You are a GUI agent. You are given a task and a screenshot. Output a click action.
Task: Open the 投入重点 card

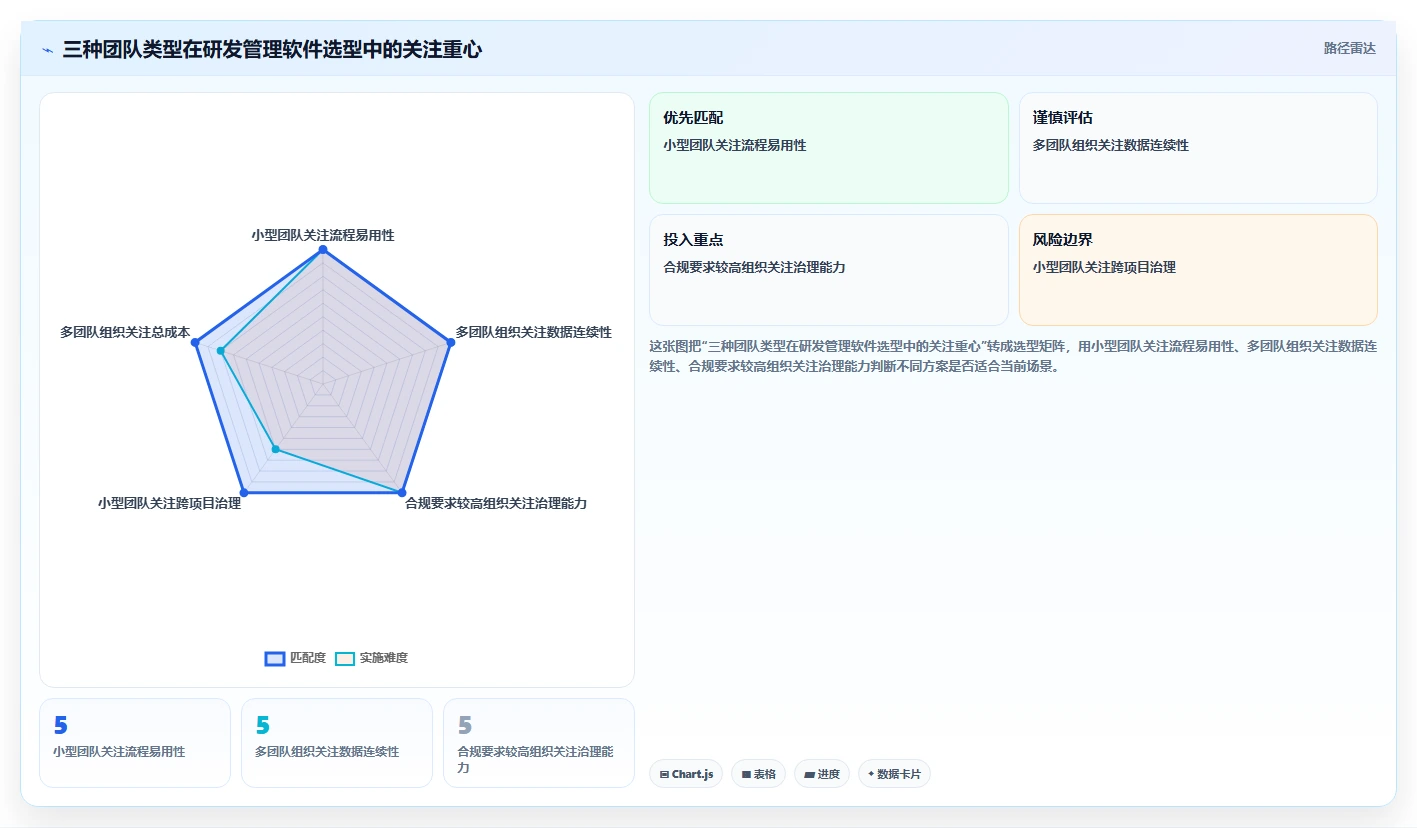[829, 270]
